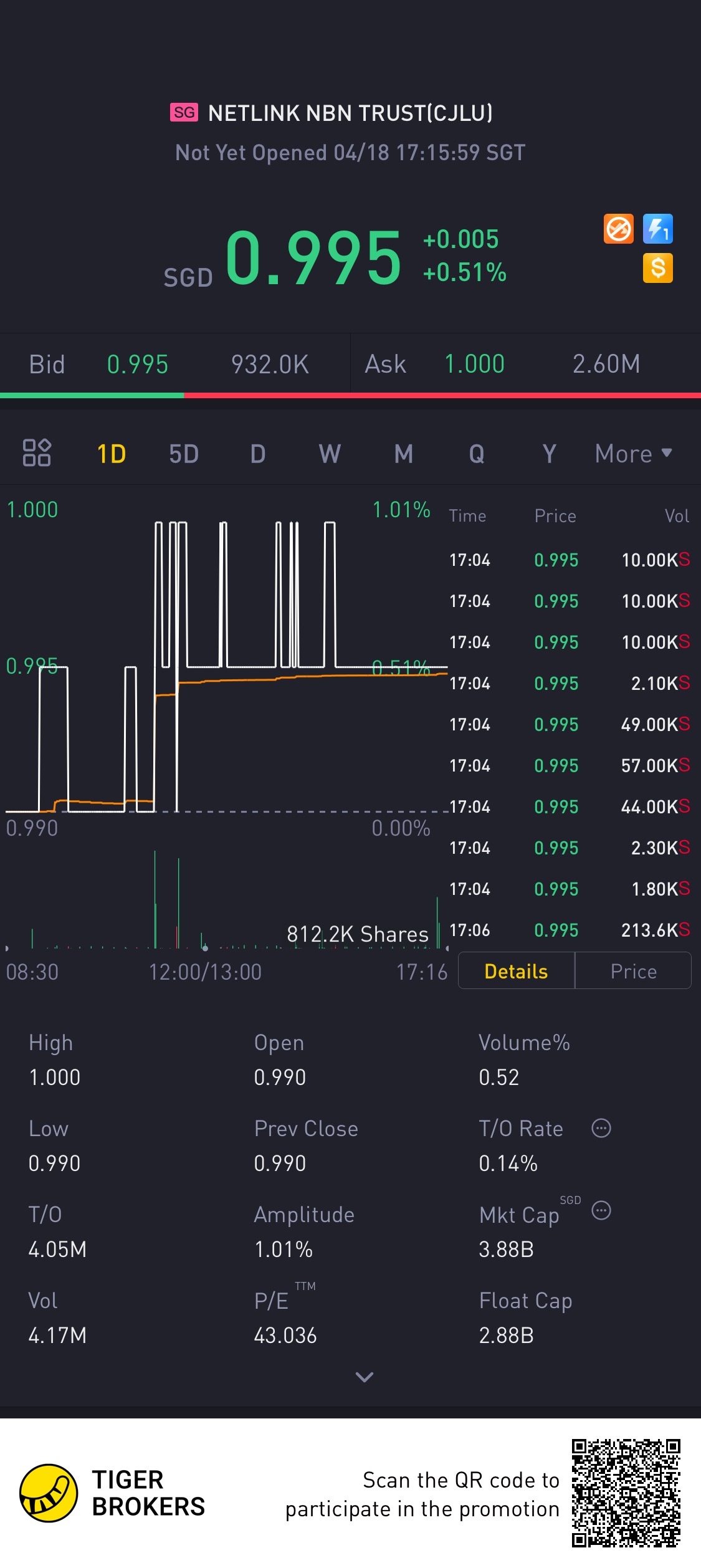Select the 5D chart tab
The width and height of the screenshot is (701, 1568).
(x=184, y=454)
